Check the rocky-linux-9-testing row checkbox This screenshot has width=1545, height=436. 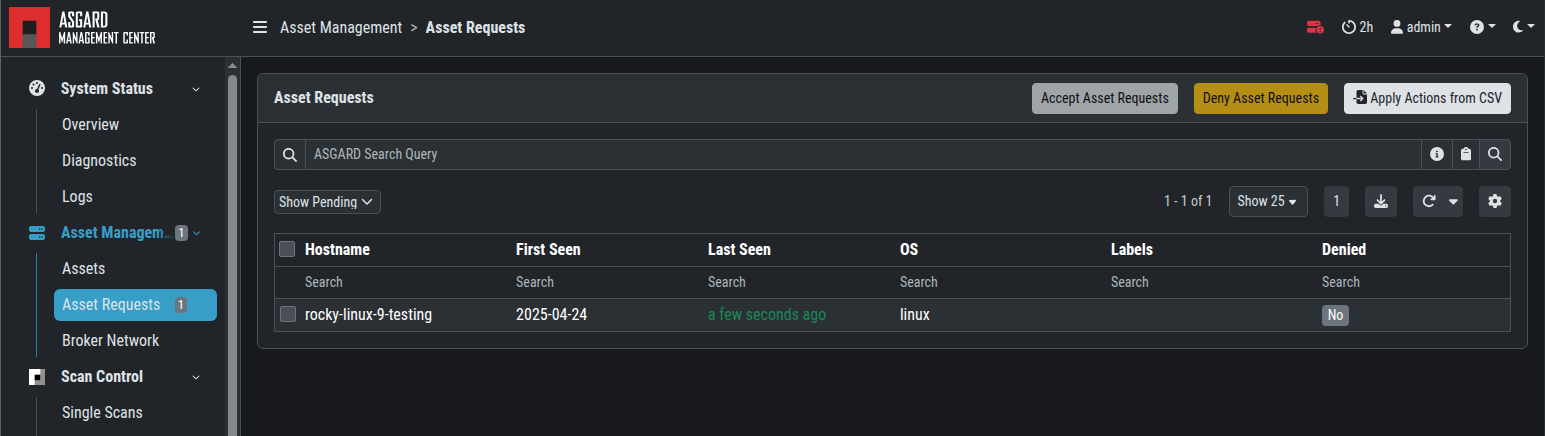[x=288, y=314]
